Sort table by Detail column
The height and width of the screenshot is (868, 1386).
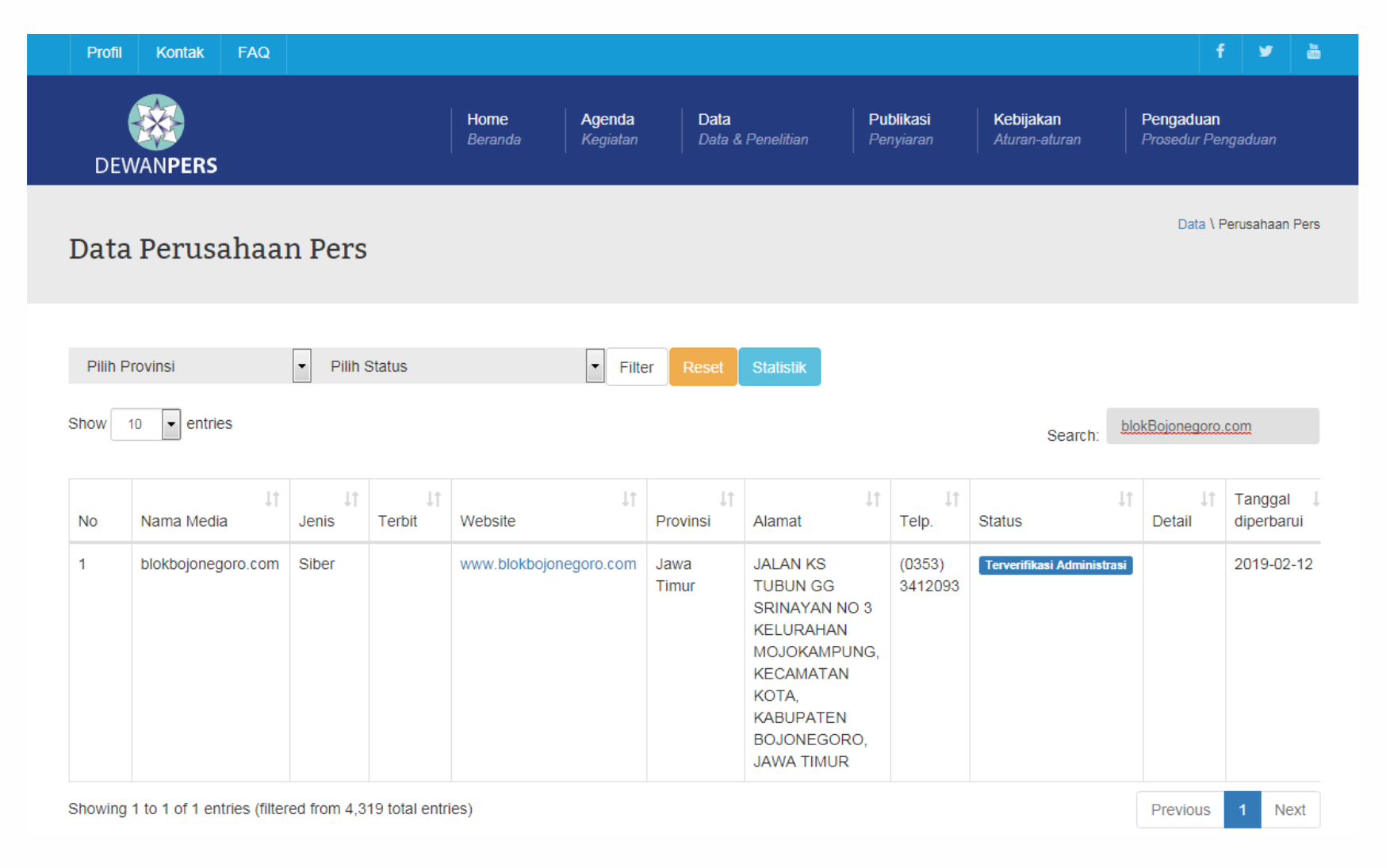click(x=1184, y=510)
